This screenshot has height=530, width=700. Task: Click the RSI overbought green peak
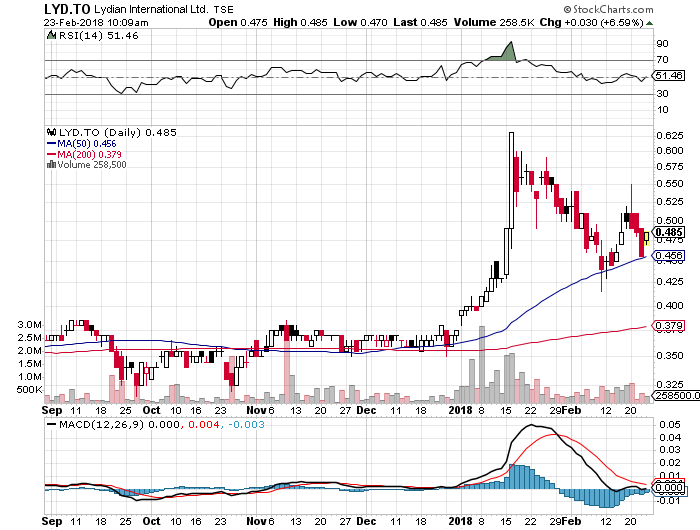(506, 52)
